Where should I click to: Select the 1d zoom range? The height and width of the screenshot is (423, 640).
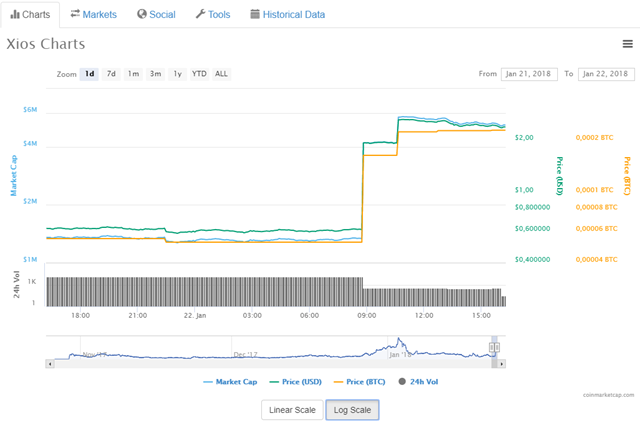89,74
